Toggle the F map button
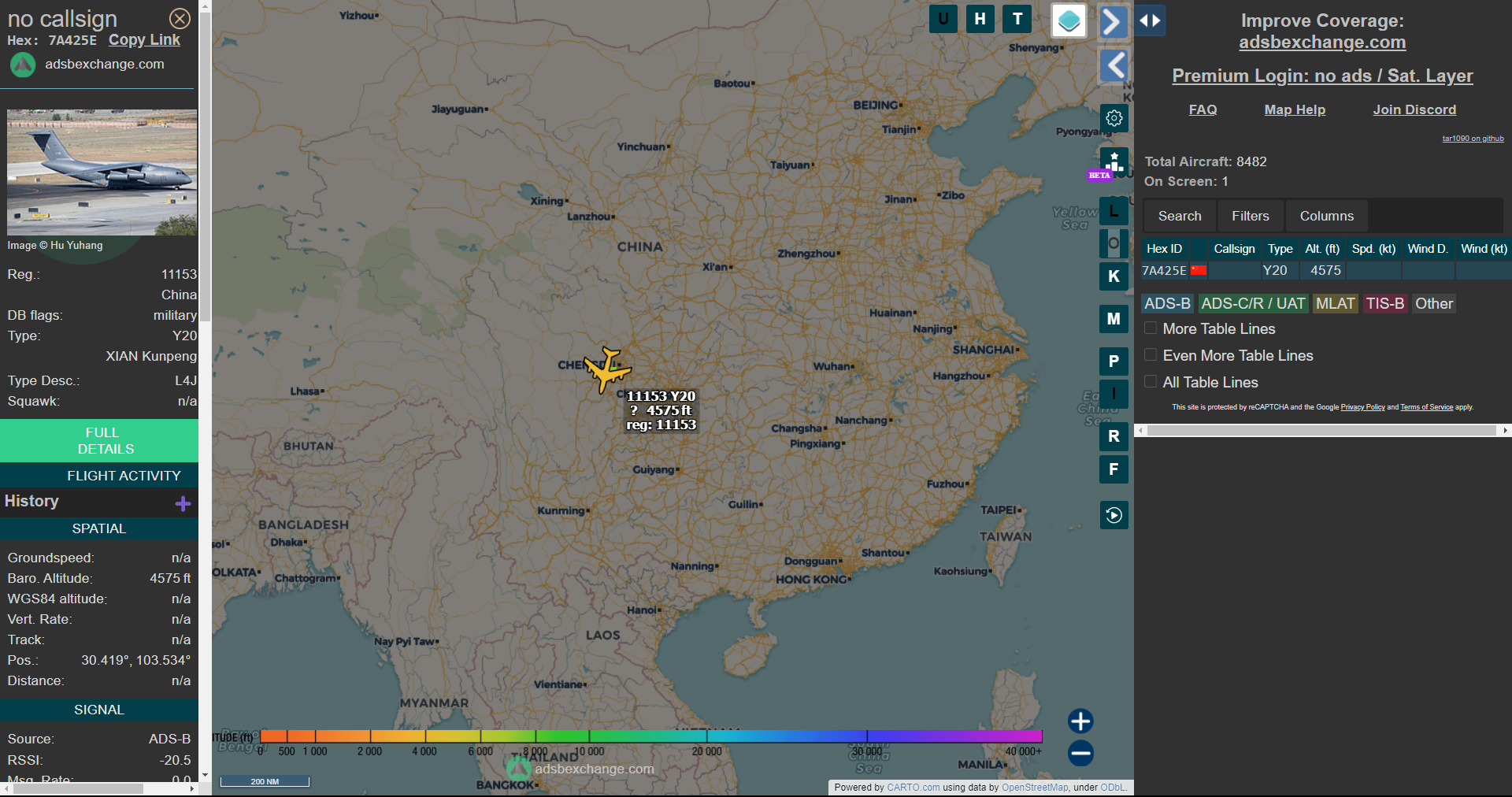The width and height of the screenshot is (1512, 797). pyautogui.click(x=1114, y=469)
